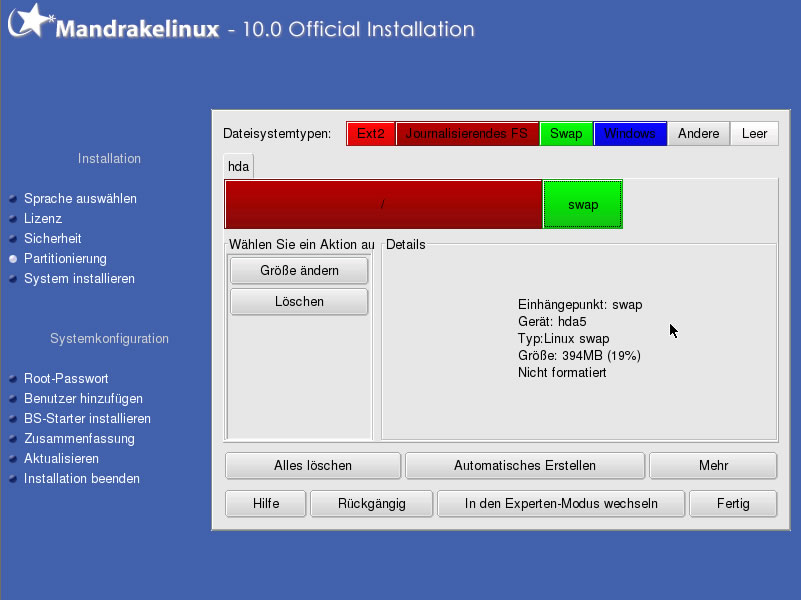The width and height of the screenshot is (801, 600).
Task: Click Löschen to delete the partition
Action: (299, 302)
